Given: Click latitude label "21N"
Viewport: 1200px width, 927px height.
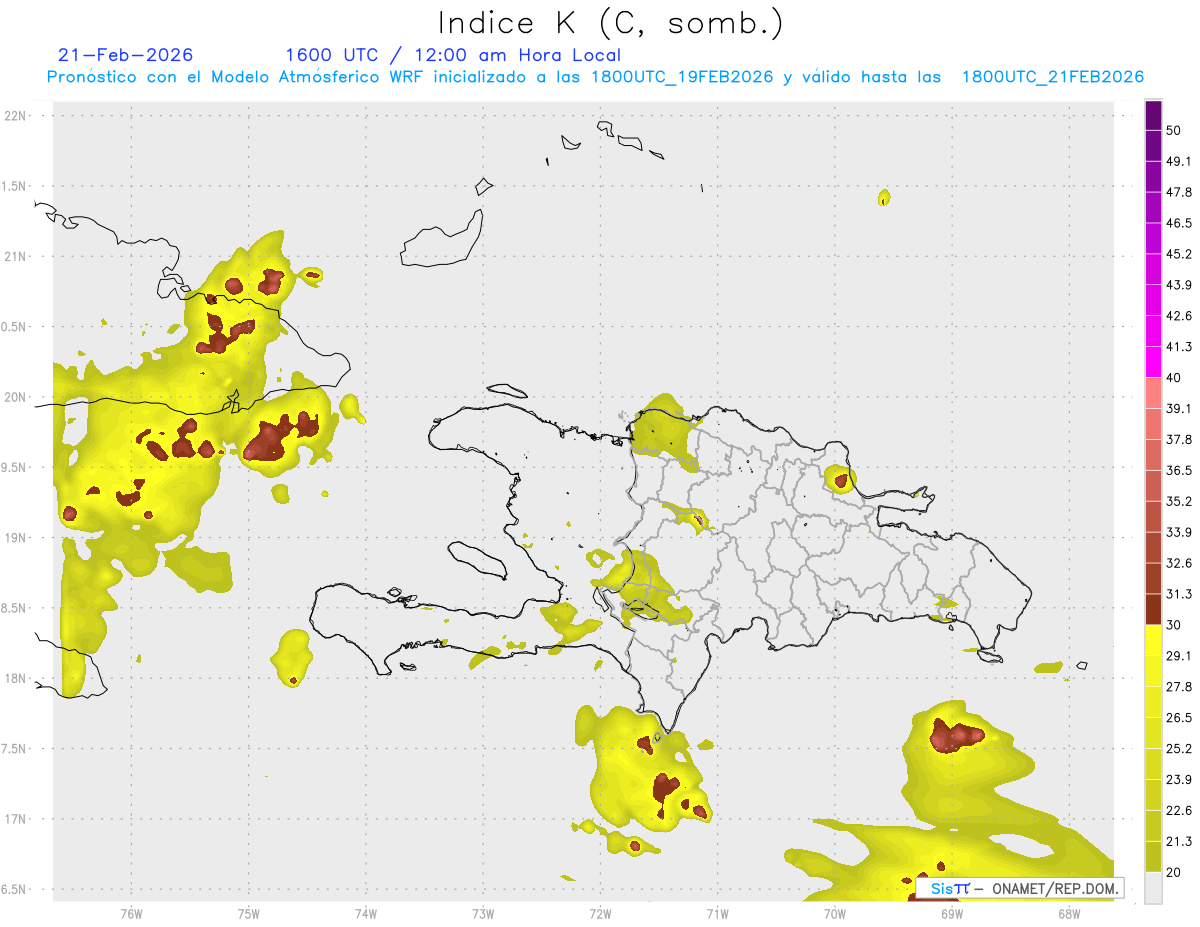Looking at the screenshot, I should pyautogui.click(x=15, y=256).
